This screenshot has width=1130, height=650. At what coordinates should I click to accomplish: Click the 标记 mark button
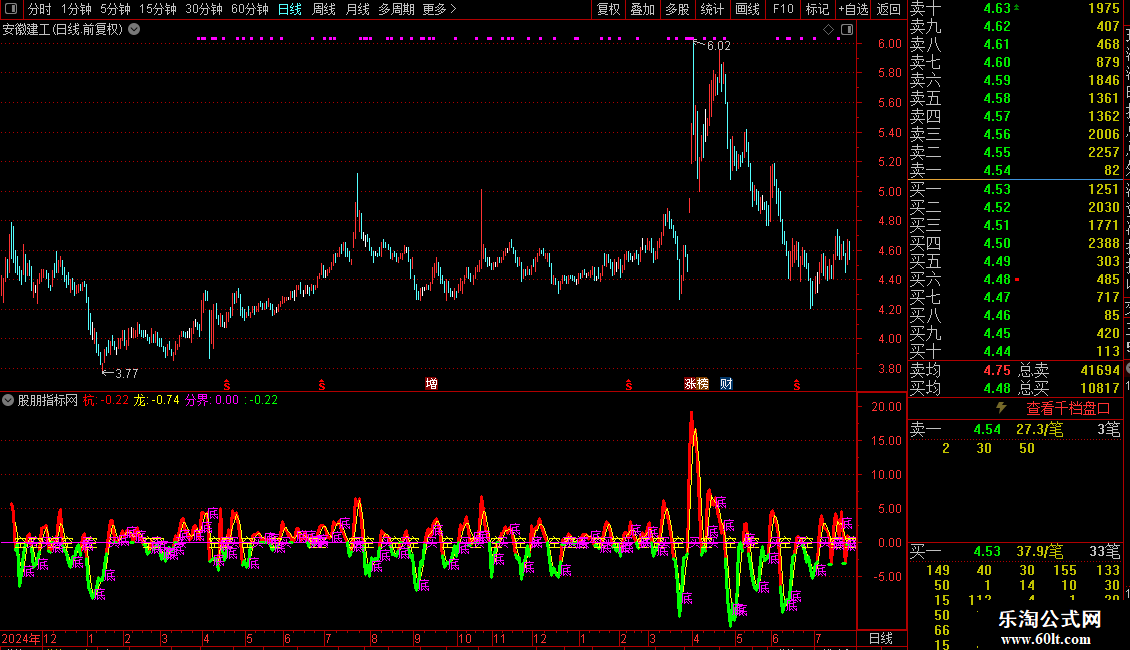pos(817,9)
